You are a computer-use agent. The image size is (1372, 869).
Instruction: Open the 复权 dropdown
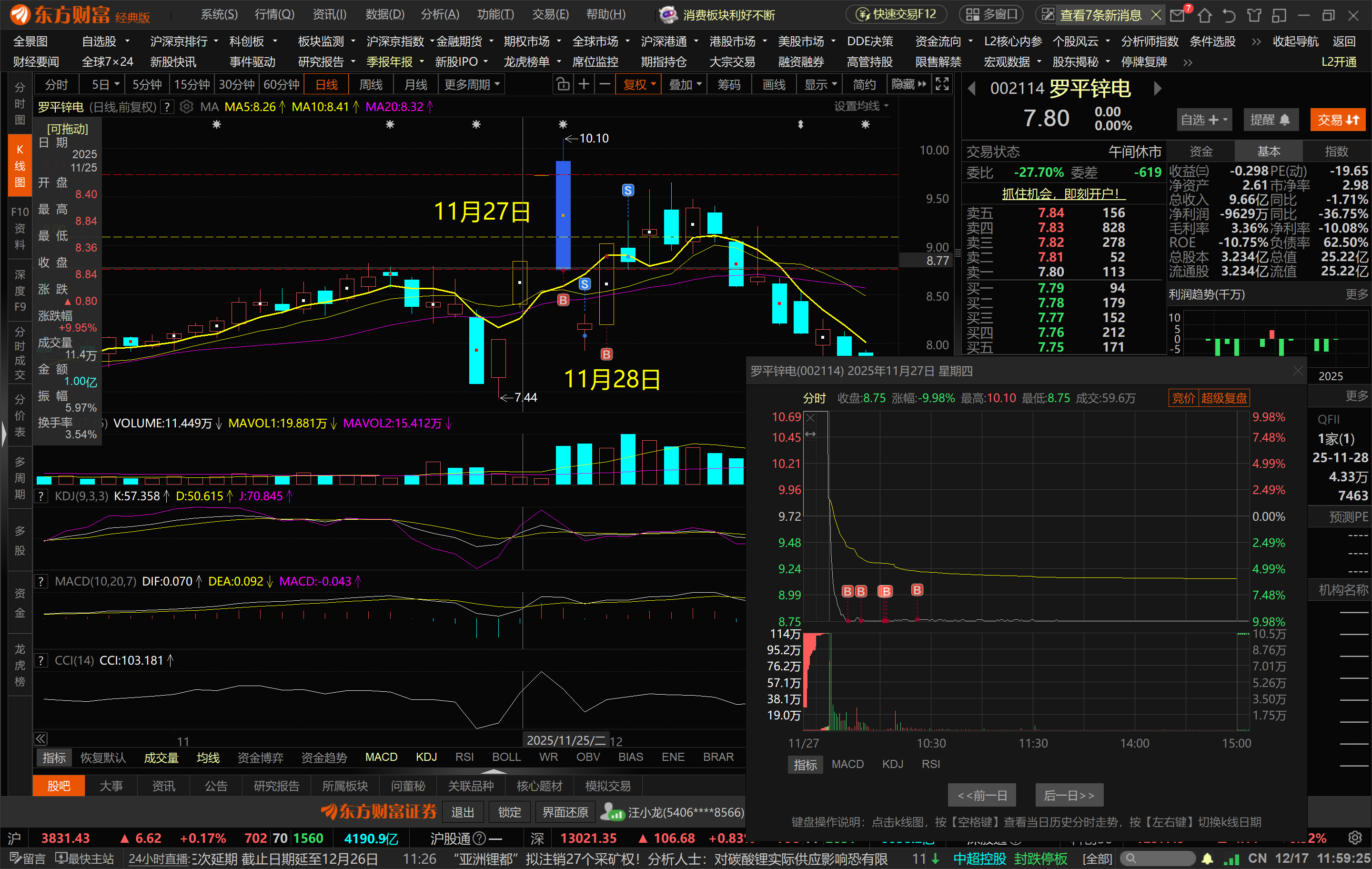point(639,85)
